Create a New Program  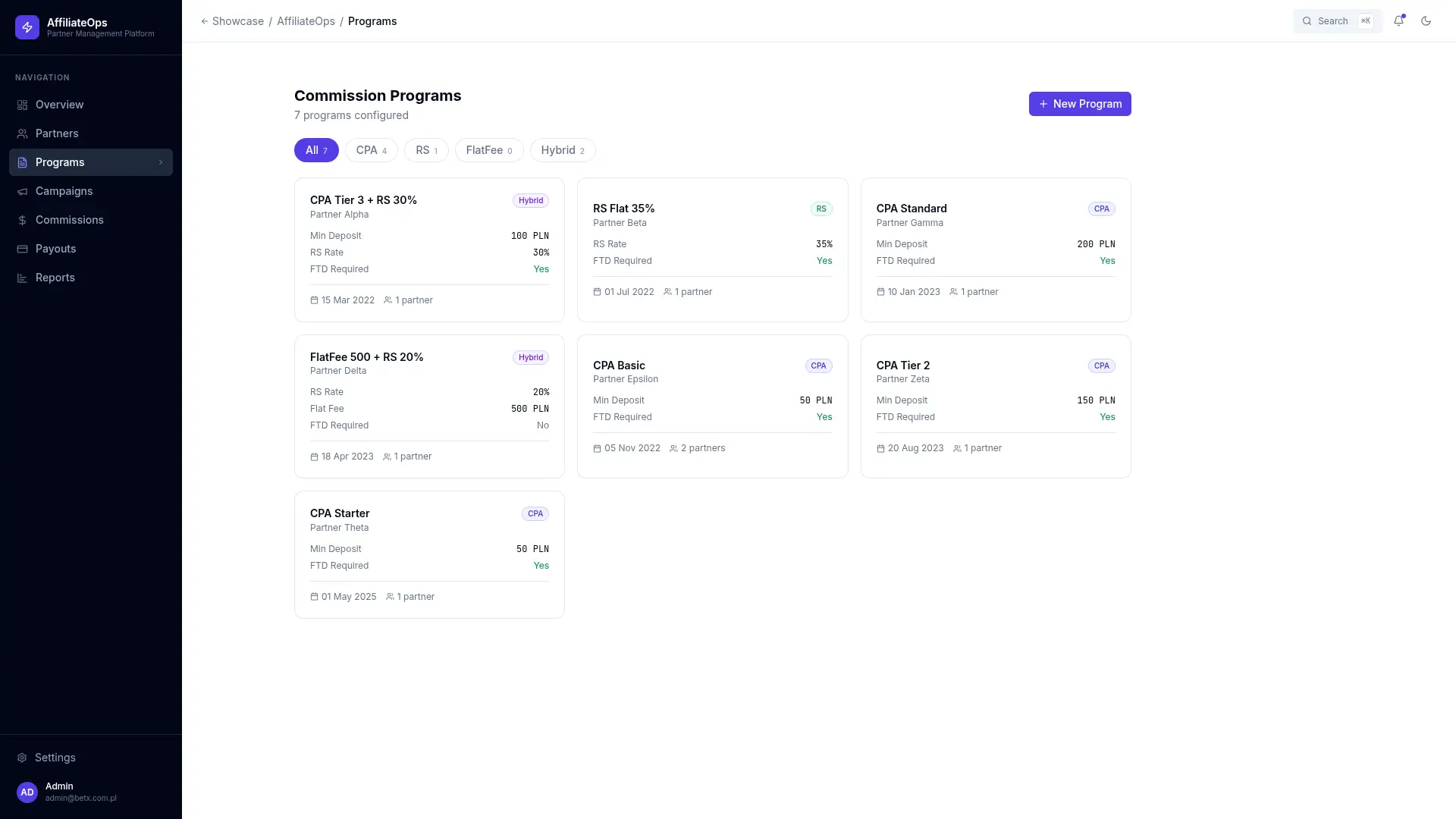point(1080,104)
